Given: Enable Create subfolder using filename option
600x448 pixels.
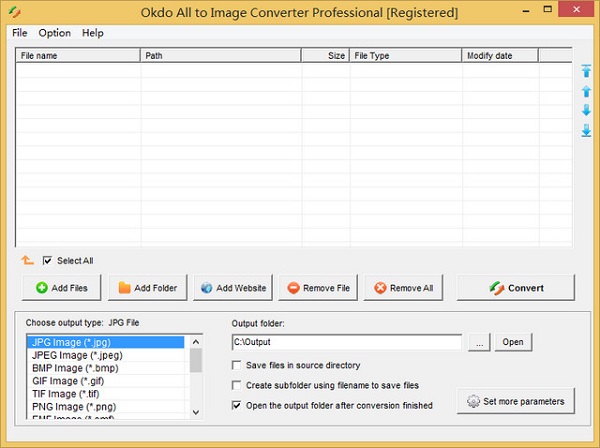Looking at the screenshot, I should pyautogui.click(x=237, y=385).
